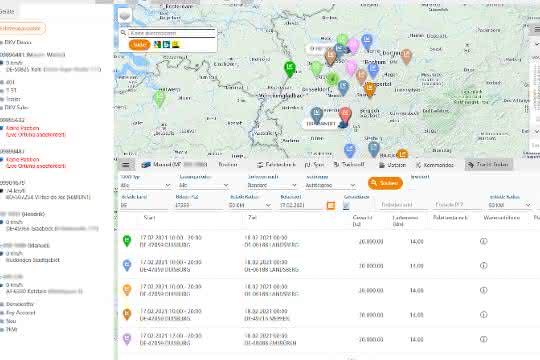Edit the loading date field 17.02.2021
Image resolution: width=540 pixels, height=360 pixels.
coord(302,205)
